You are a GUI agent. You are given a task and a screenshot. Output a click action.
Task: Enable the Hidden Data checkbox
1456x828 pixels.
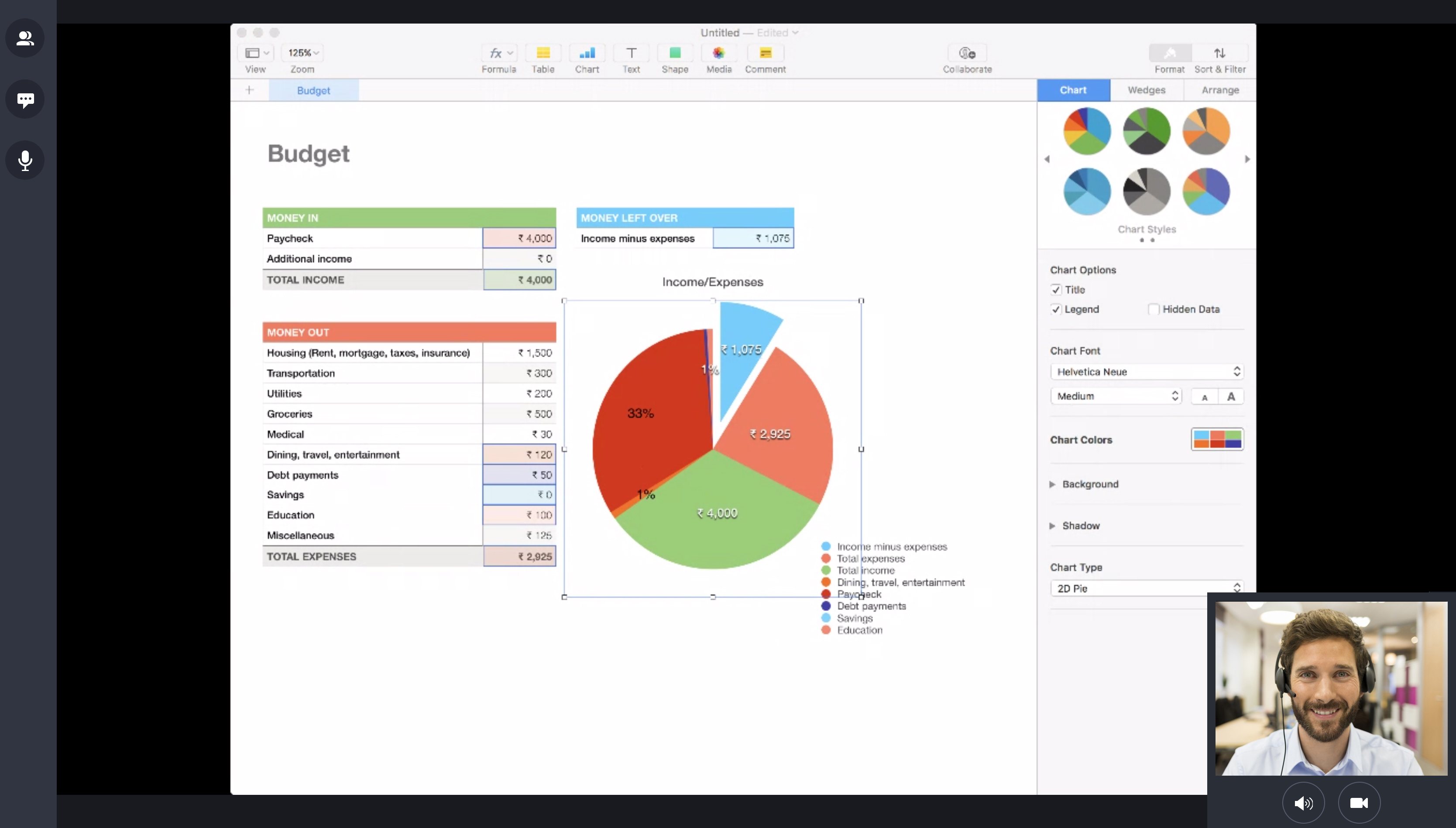pos(1154,309)
